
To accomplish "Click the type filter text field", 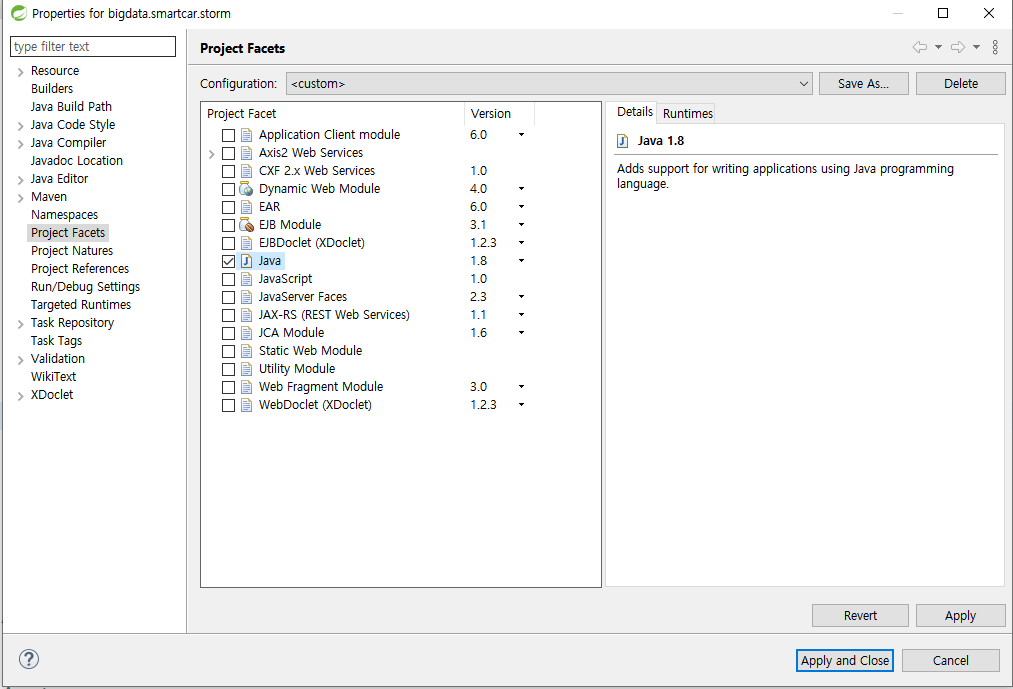I will [93, 47].
